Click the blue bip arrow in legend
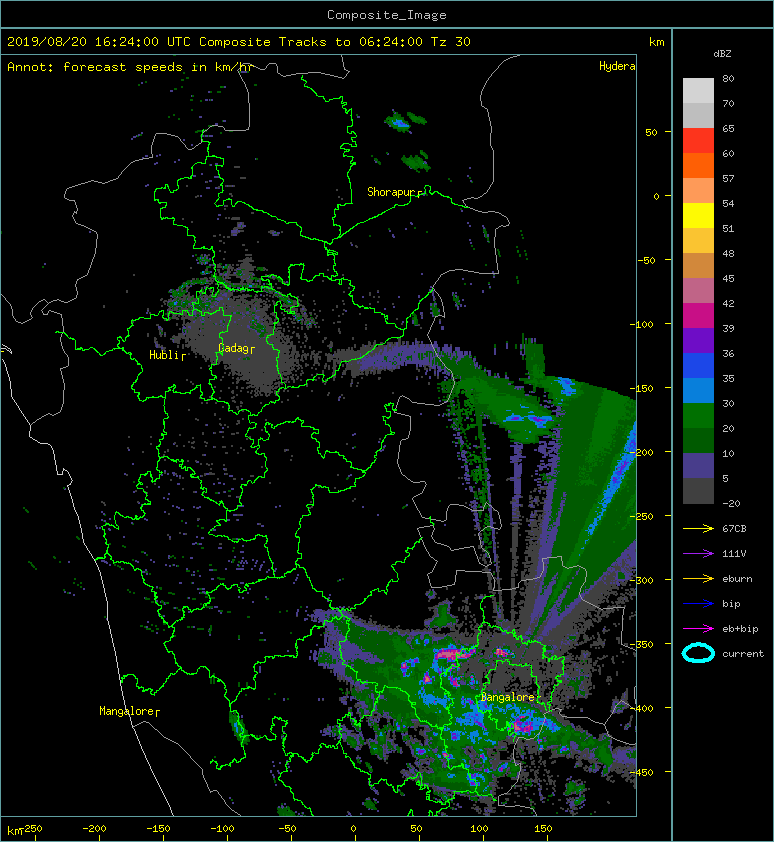The image size is (774, 842). coord(698,604)
